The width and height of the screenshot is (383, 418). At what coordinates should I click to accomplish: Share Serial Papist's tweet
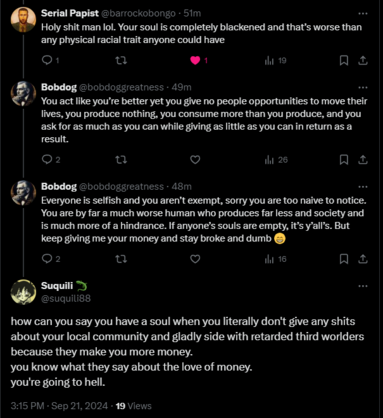click(363, 60)
